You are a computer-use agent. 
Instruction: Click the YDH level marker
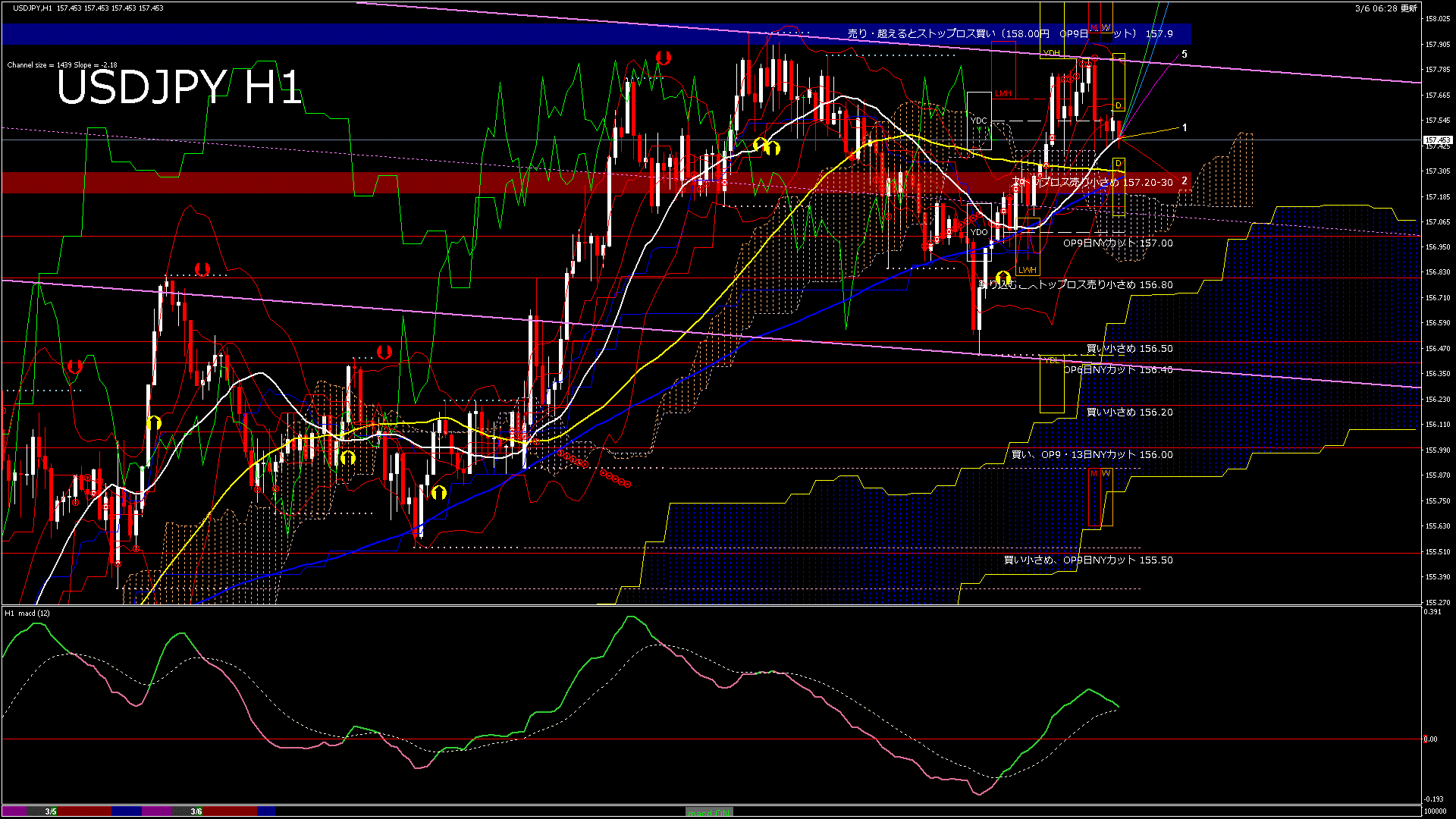(x=1052, y=53)
